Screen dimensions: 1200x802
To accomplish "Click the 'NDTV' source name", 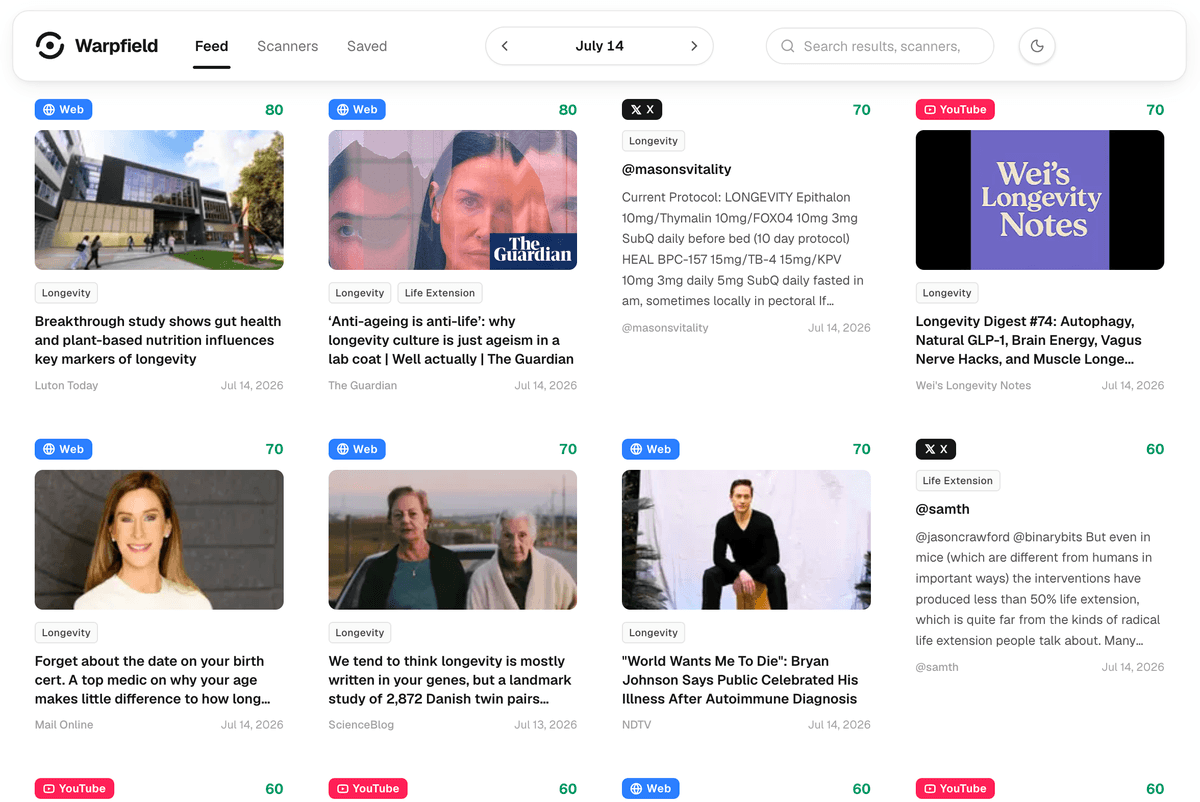I will [636, 725].
